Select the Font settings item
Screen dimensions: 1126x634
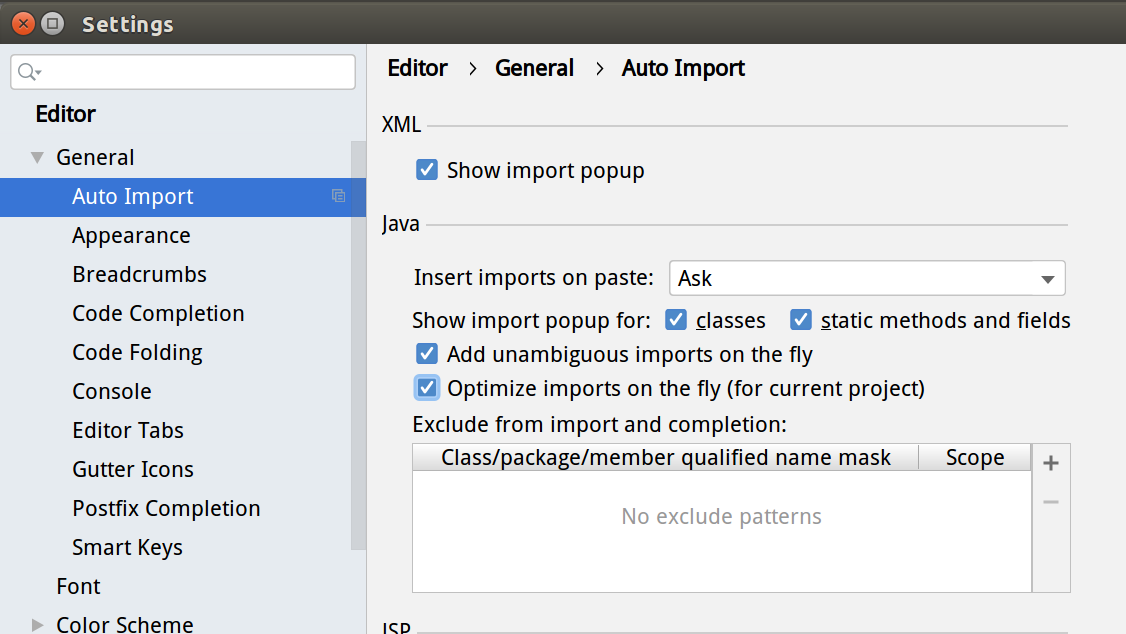[x=78, y=586]
